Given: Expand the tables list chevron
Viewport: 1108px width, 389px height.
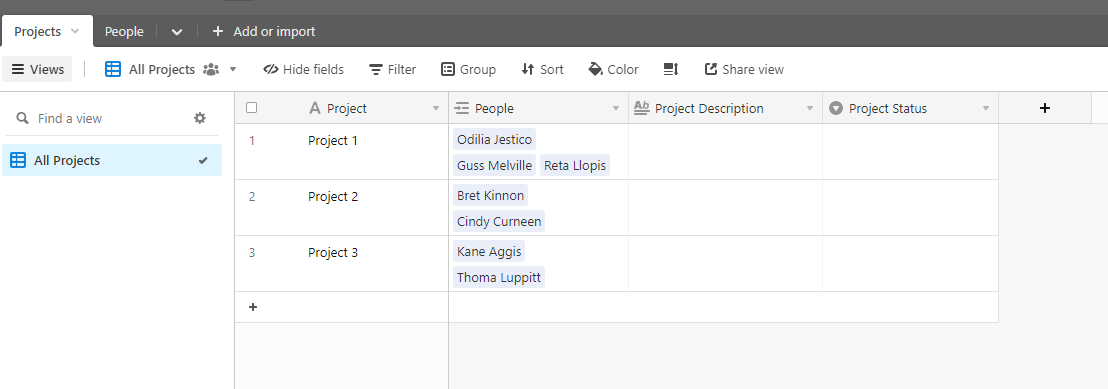Looking at the screenshot, I should click(x=177, y=32).
